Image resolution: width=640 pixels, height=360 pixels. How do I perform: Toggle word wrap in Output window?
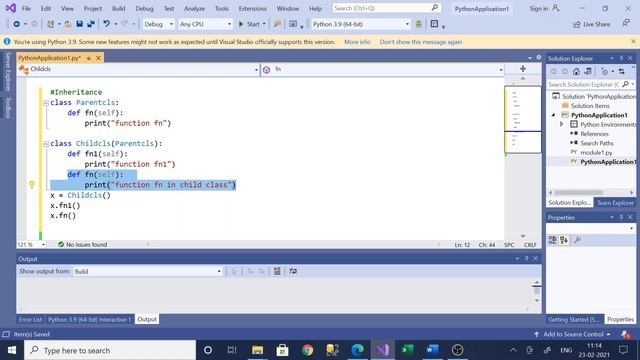click(x=293, y=271)
